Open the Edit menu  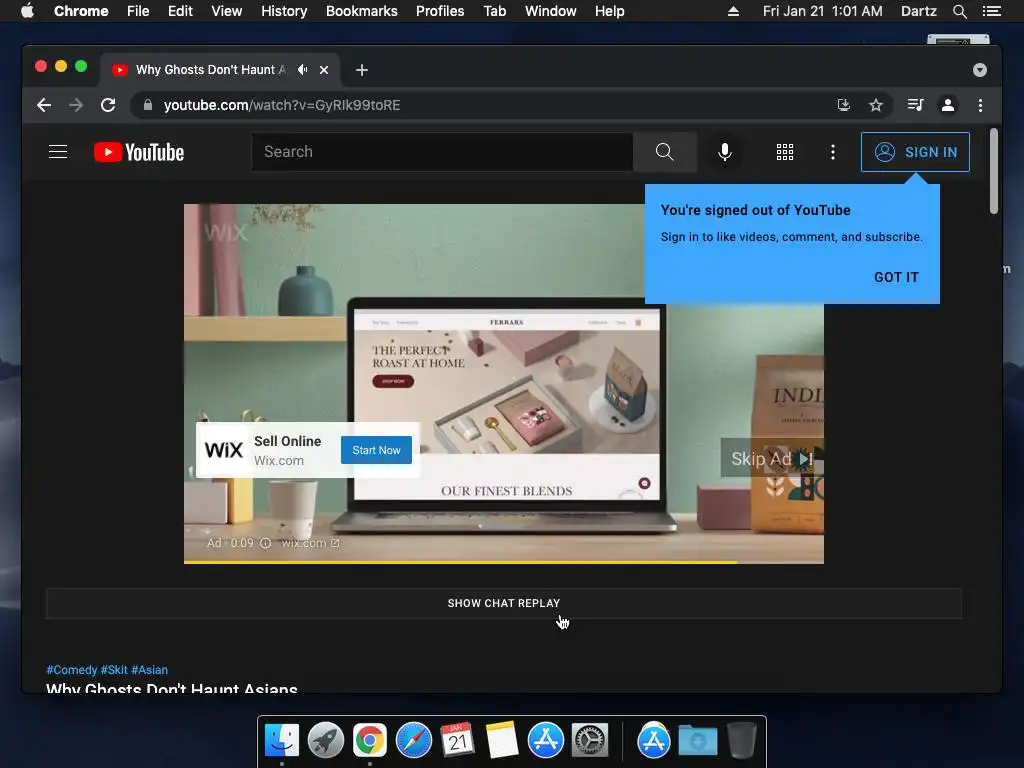pos(180,11)
